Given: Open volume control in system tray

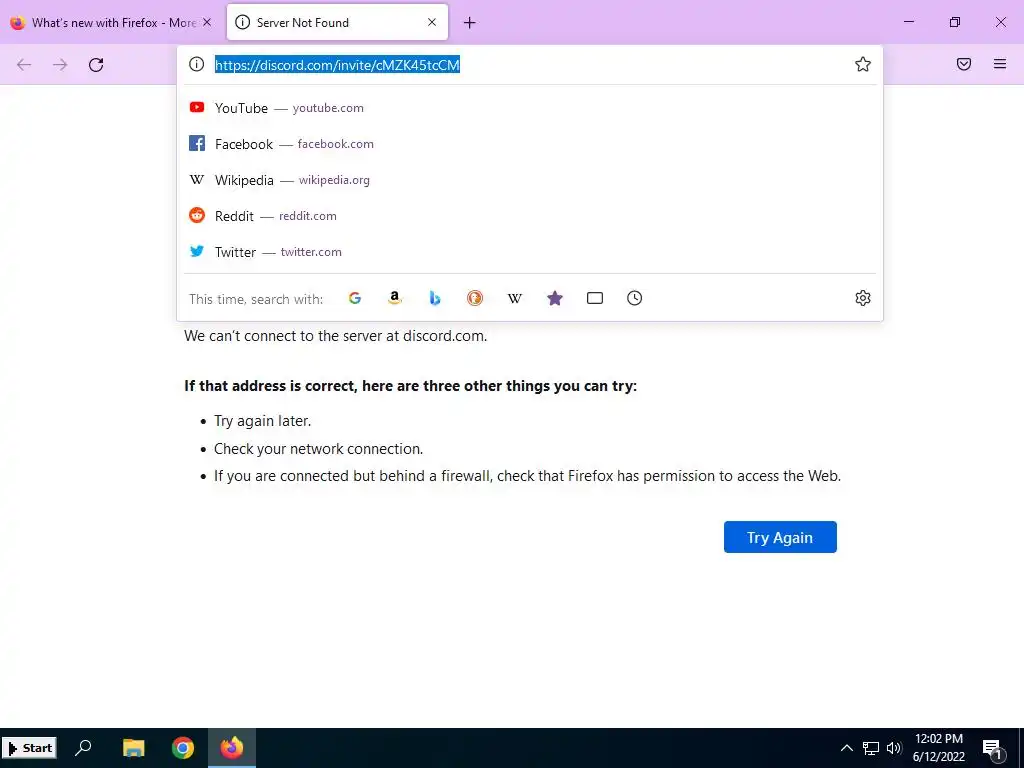Looking at the screenshot, I should [894, 748].
